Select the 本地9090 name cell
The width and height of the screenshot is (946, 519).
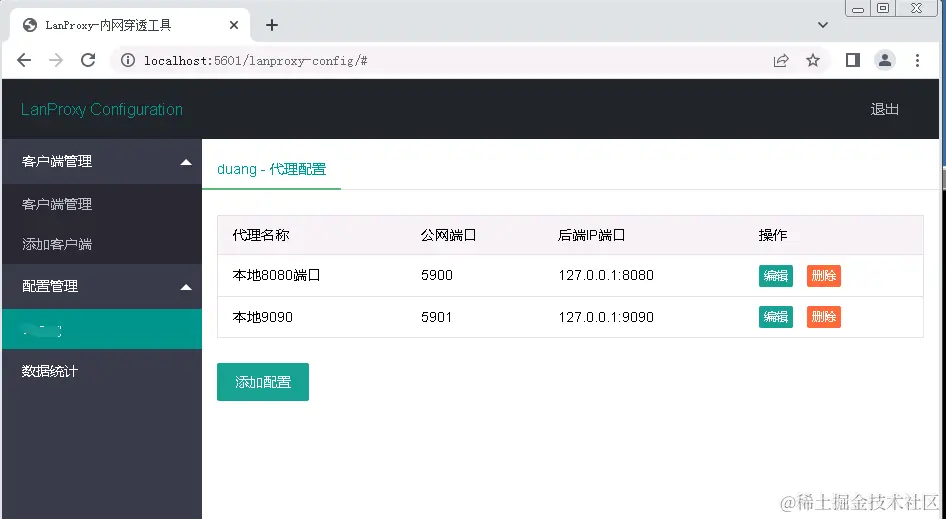tap(262, 317)
